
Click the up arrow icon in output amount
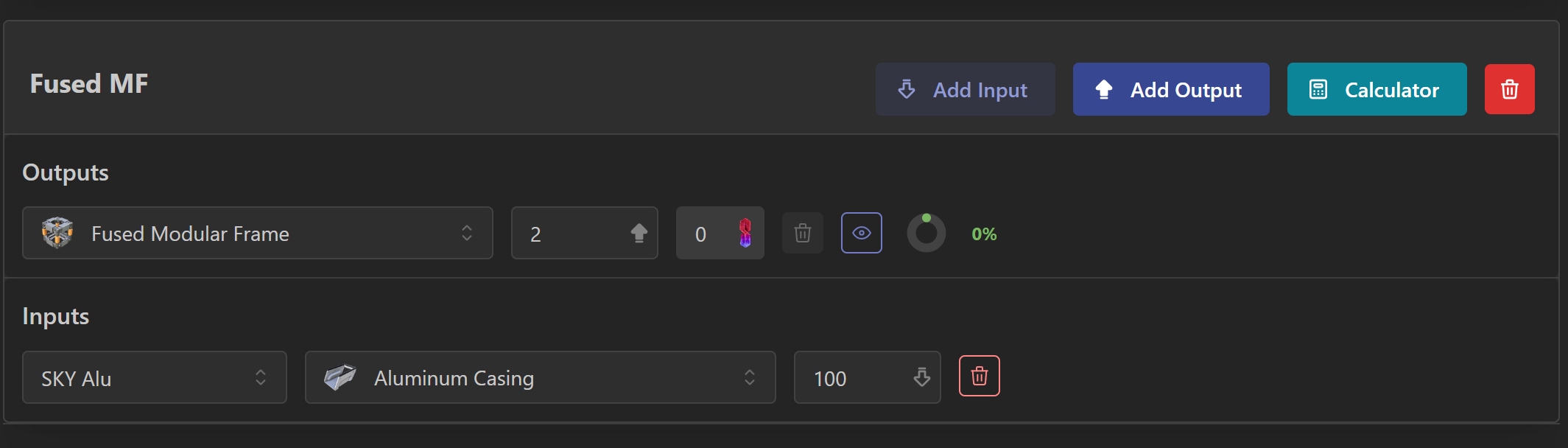coord(639,233)
